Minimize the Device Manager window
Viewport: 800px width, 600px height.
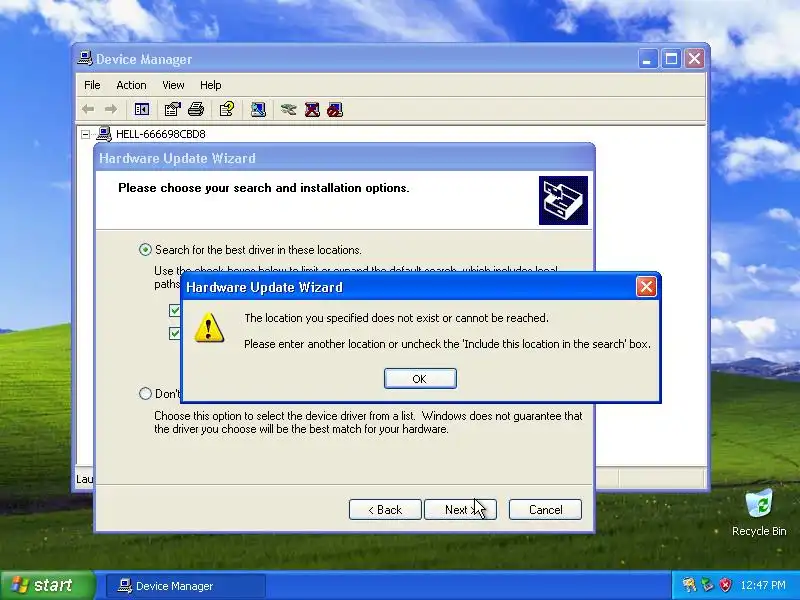click(647, 59)
